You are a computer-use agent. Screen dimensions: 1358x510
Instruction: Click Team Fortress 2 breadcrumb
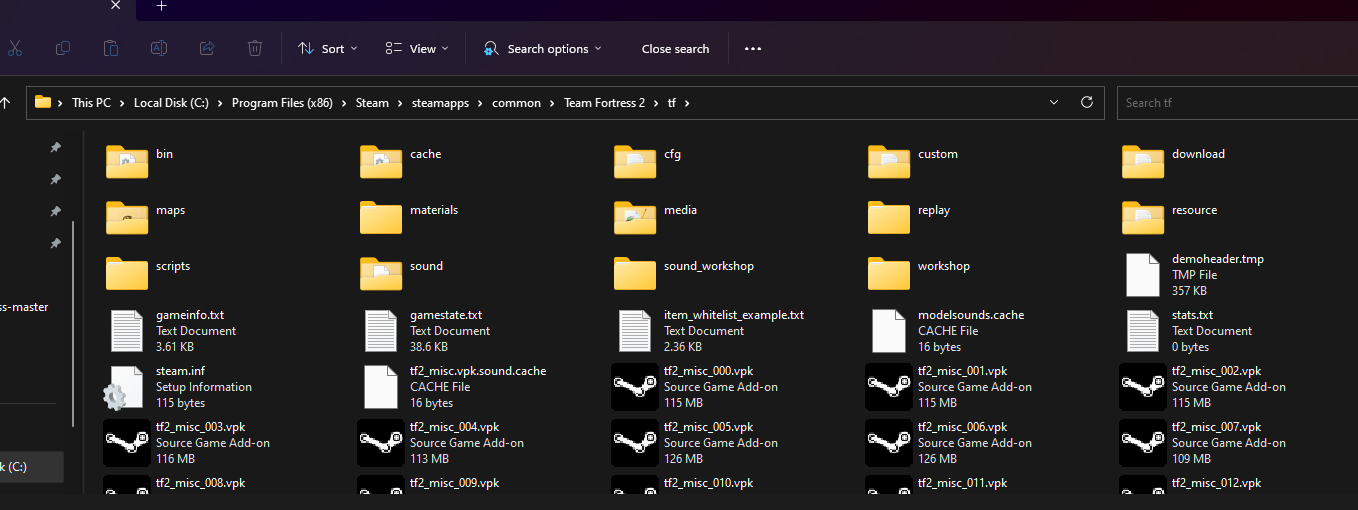tap(604, 103)
